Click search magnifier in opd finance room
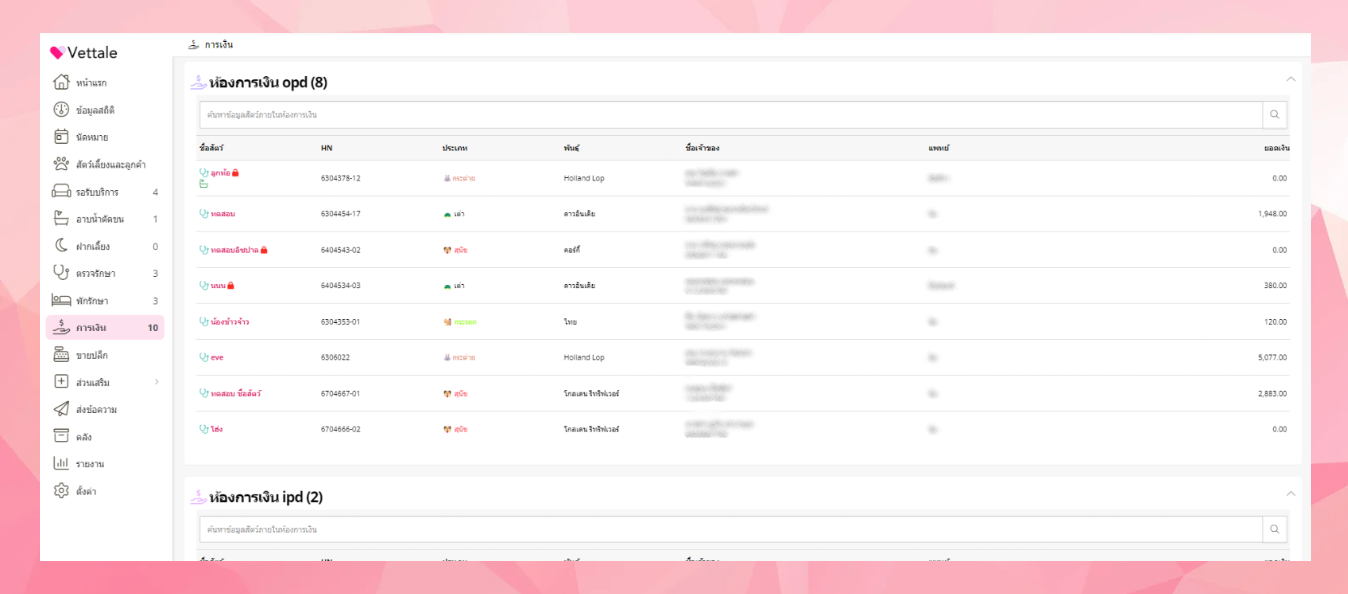This screenshot has width=1348, height=594. 1274,115
